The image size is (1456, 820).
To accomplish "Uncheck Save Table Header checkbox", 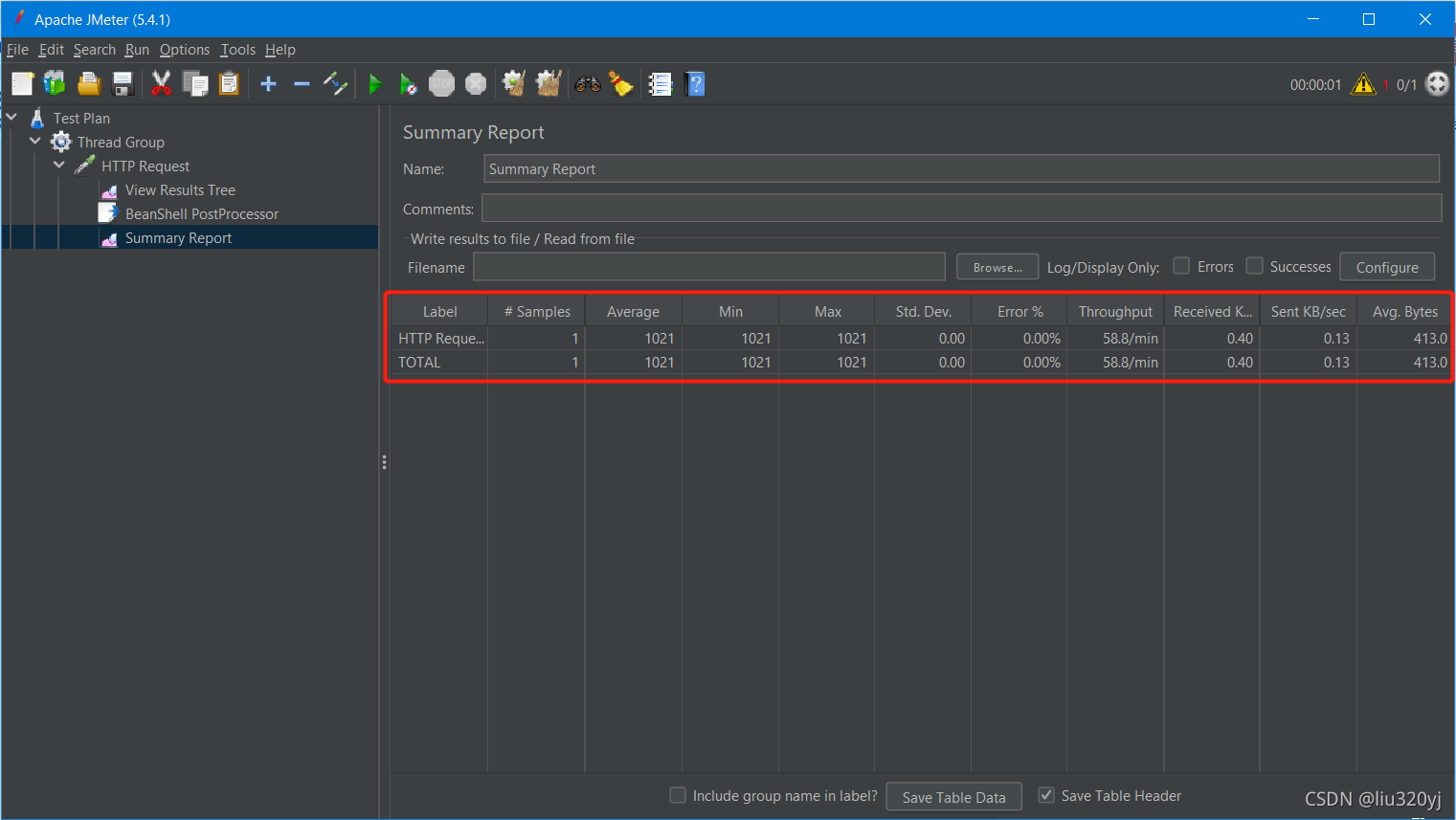I will tap(1046, 795).
